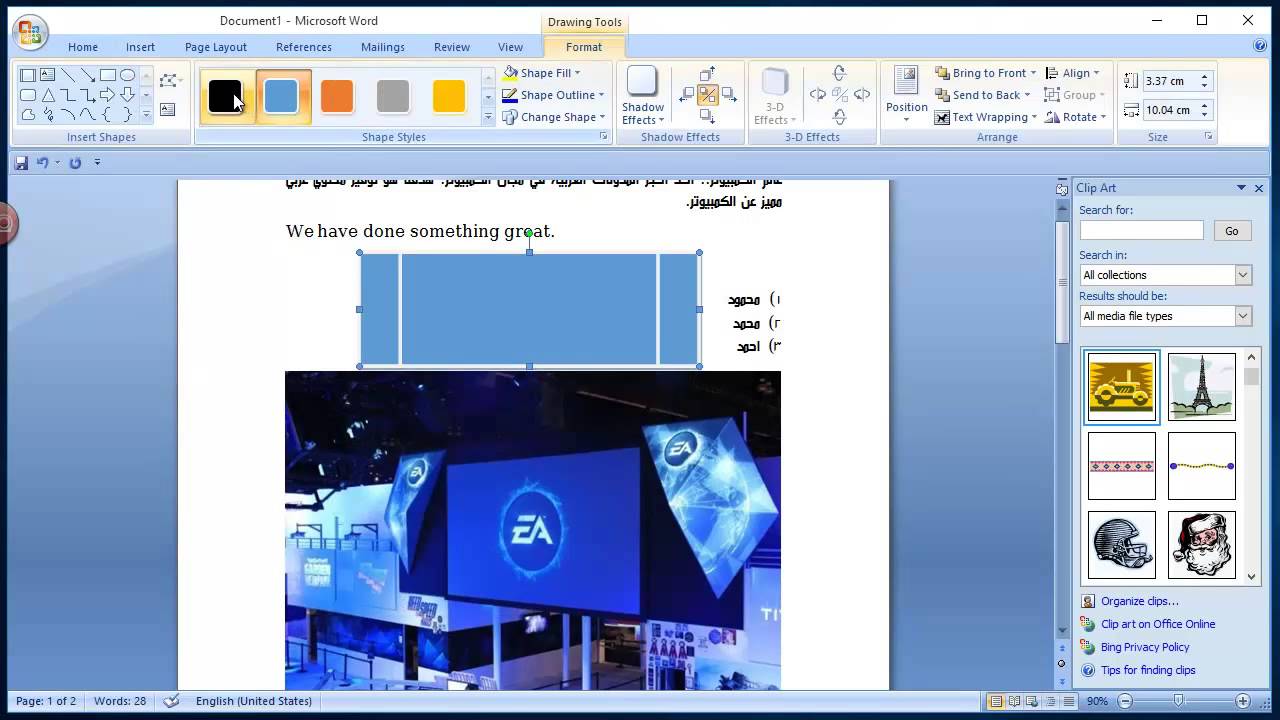Open Microsoft Office Word Help

(1260, 46)
